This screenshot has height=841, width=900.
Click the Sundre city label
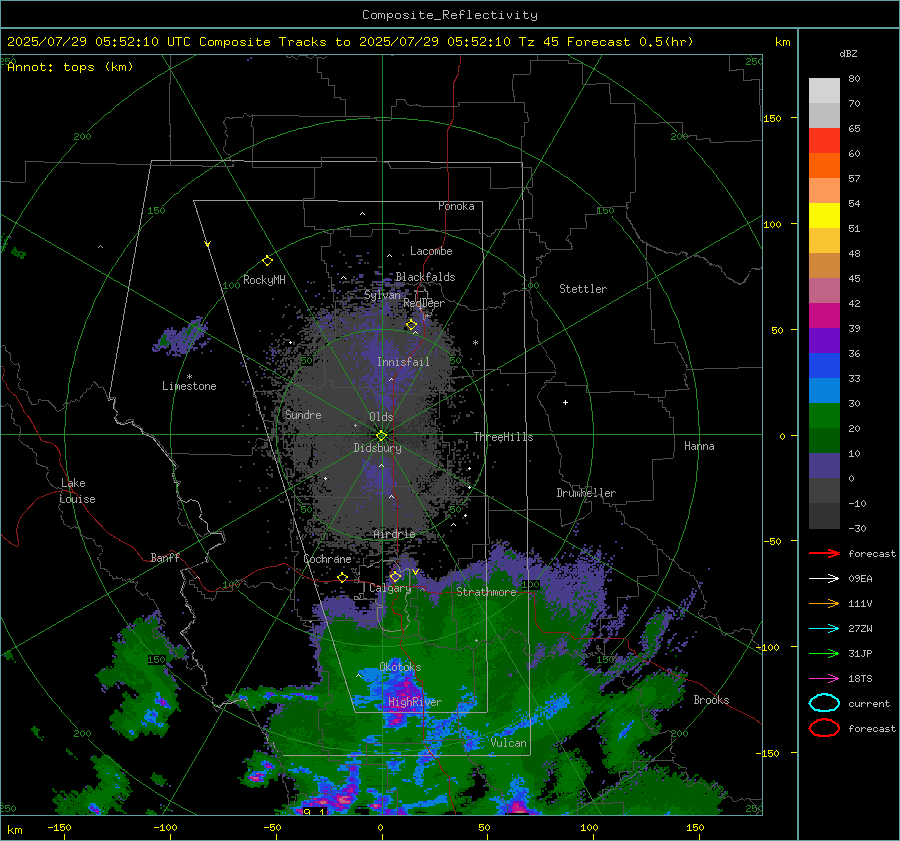tap(303, 414)
